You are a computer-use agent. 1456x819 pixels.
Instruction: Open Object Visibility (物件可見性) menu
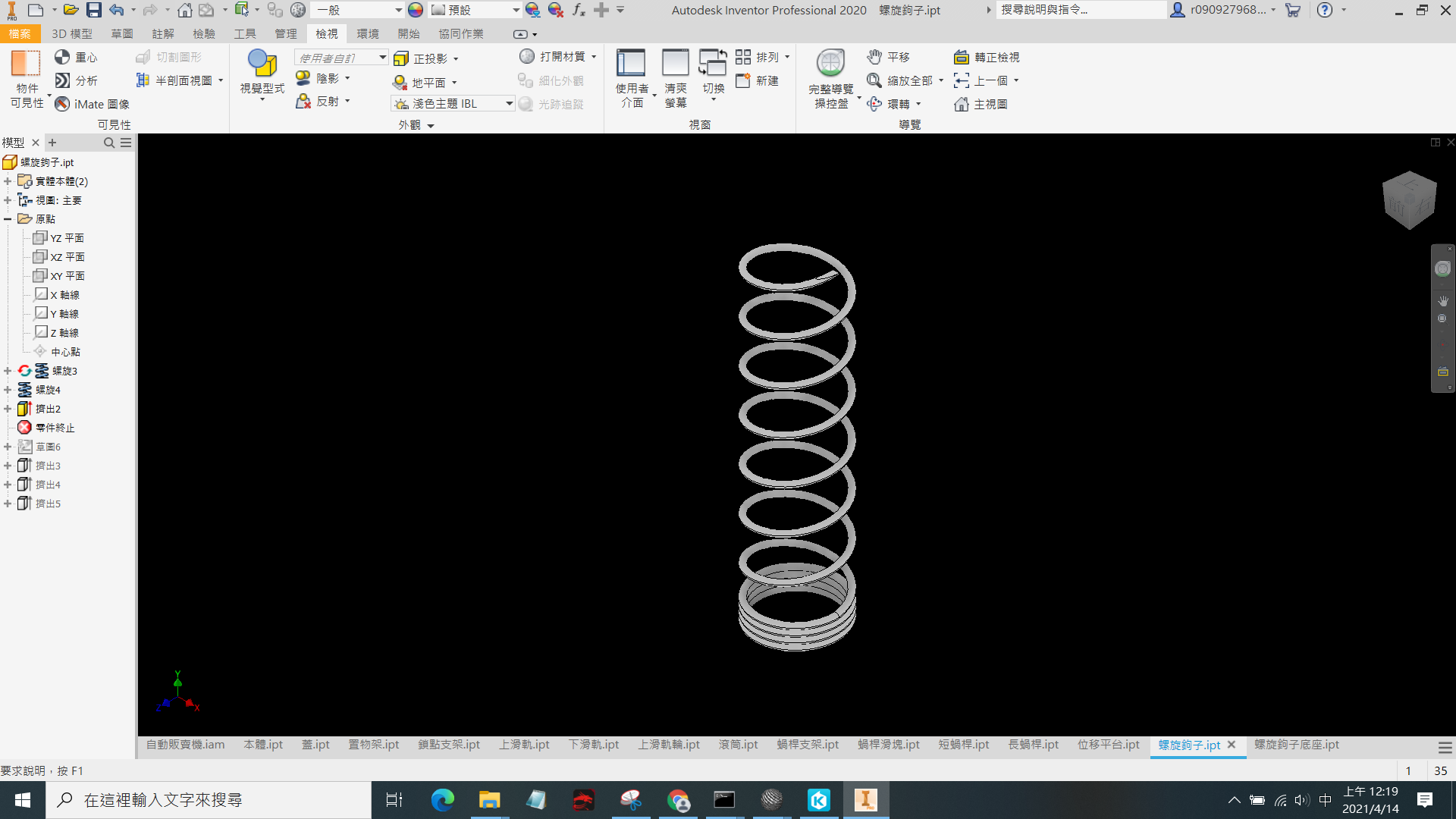coord(27,80)
